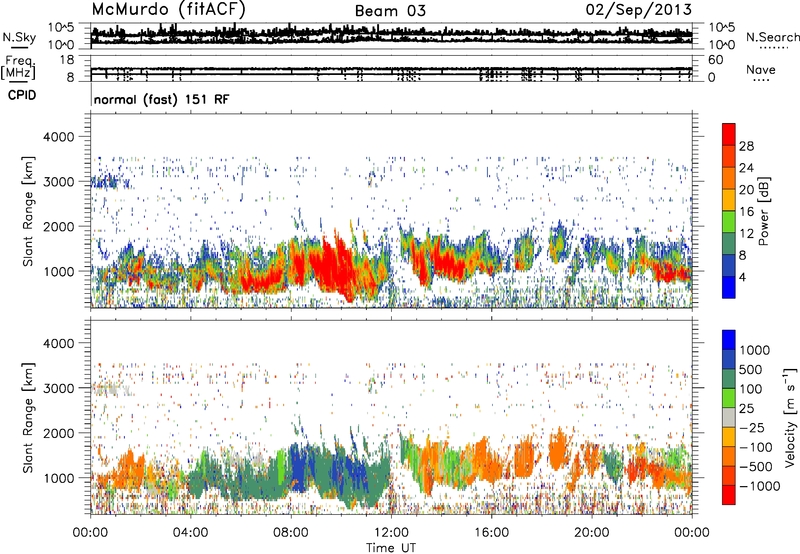
Task: Click the '08:00' time axis tick
Action: pyautogui.click(x=291, y=533)
